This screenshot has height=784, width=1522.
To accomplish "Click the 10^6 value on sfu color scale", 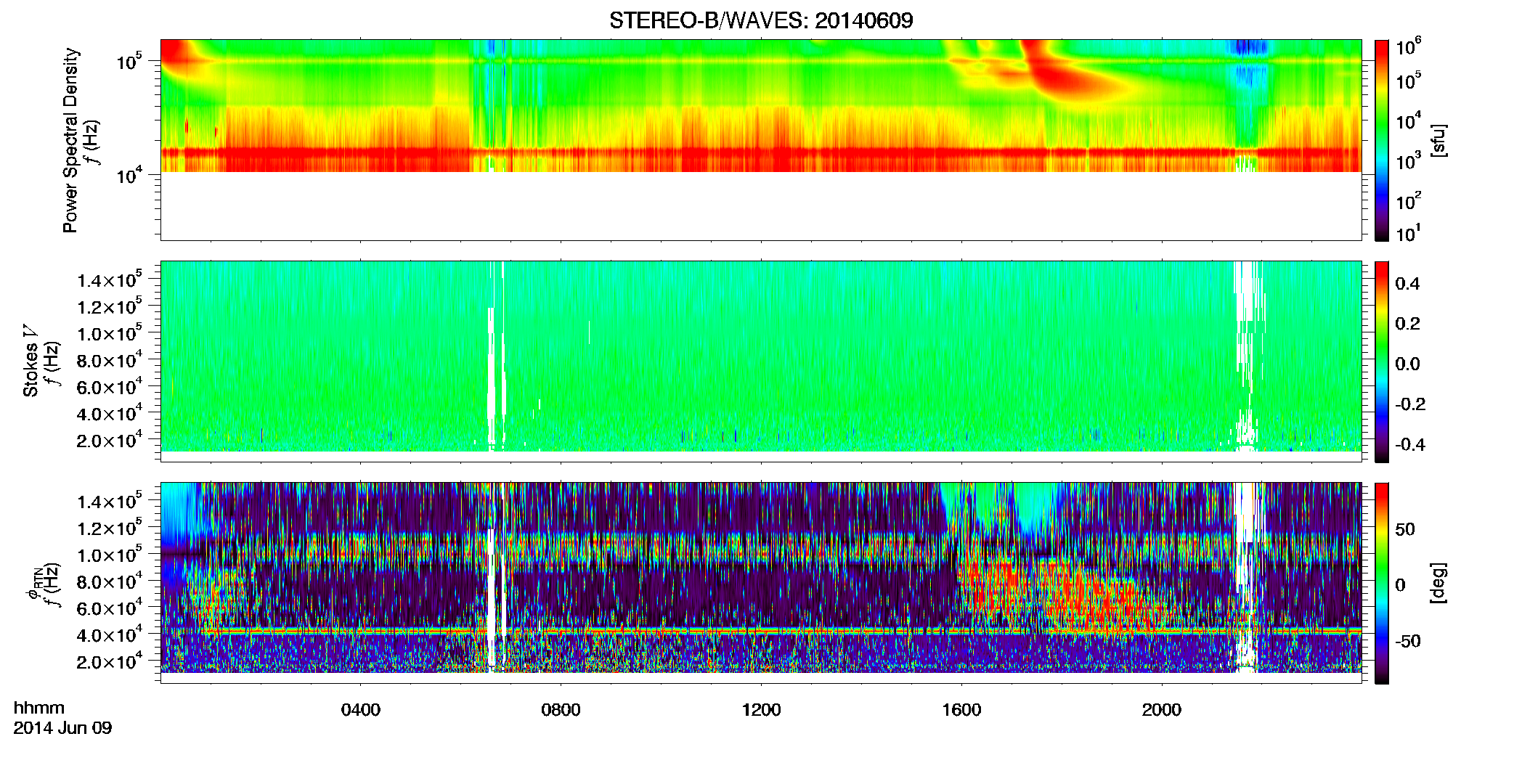I will pyautogui.click(x=1409, y=47).
